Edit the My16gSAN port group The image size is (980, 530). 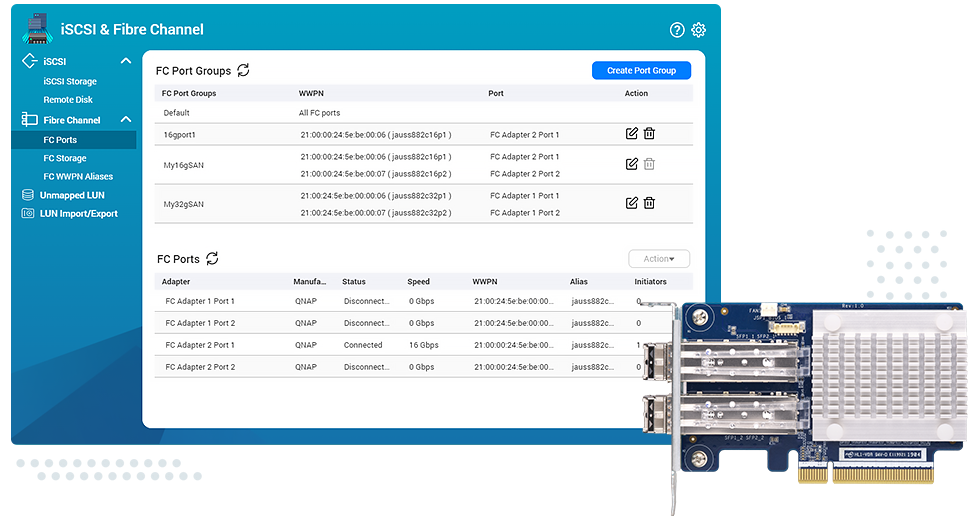point(632,164)
